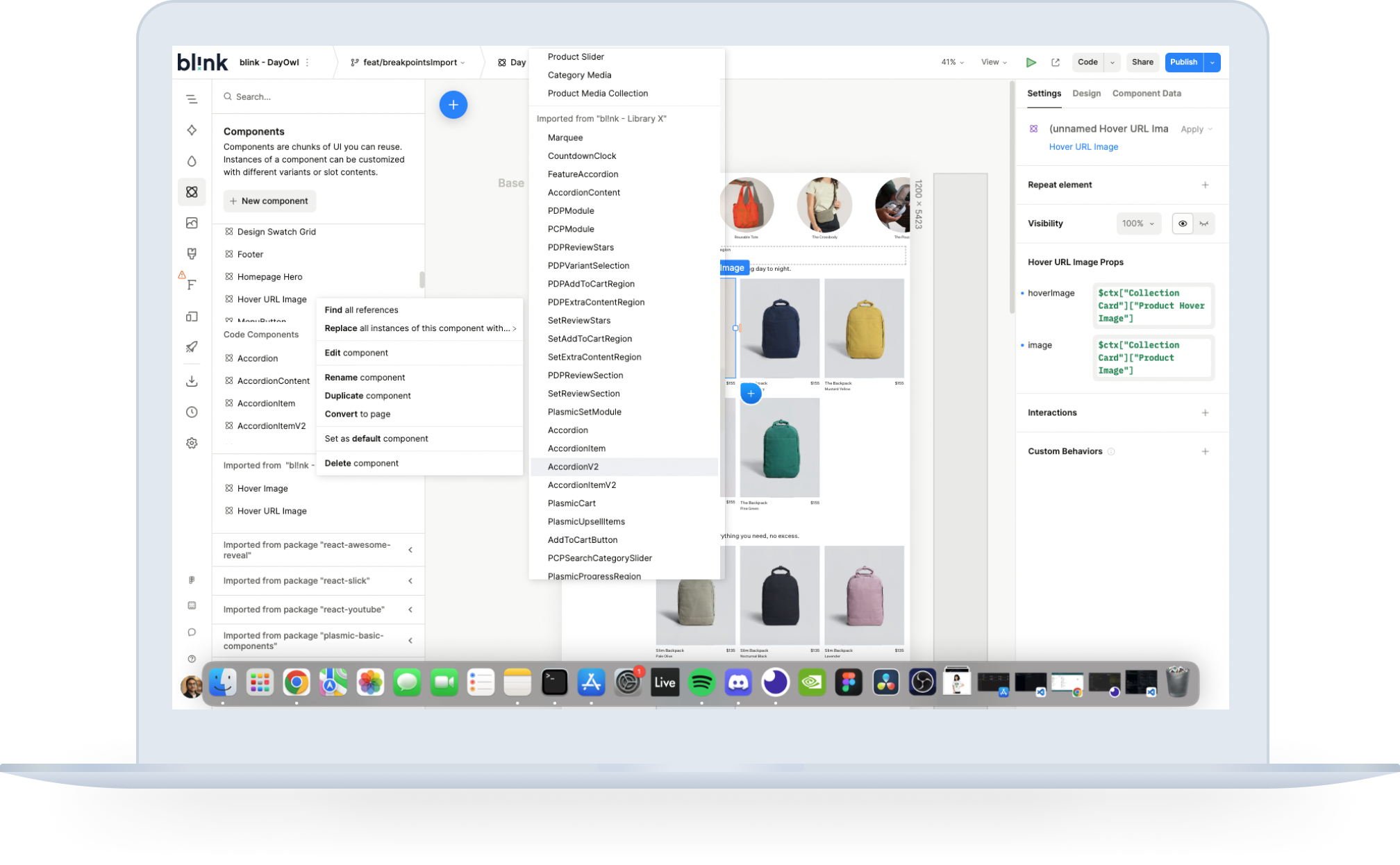
Task: Open the diamond-shaped tokens icon in sidebar
Action: [x=192, y=131]
